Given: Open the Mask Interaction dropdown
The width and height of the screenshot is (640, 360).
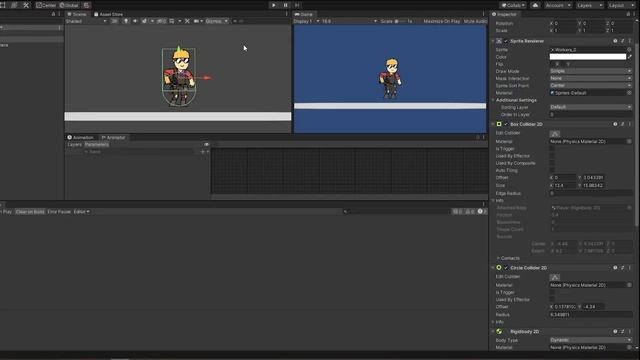Looking at the screenshot, I should 591,78.
